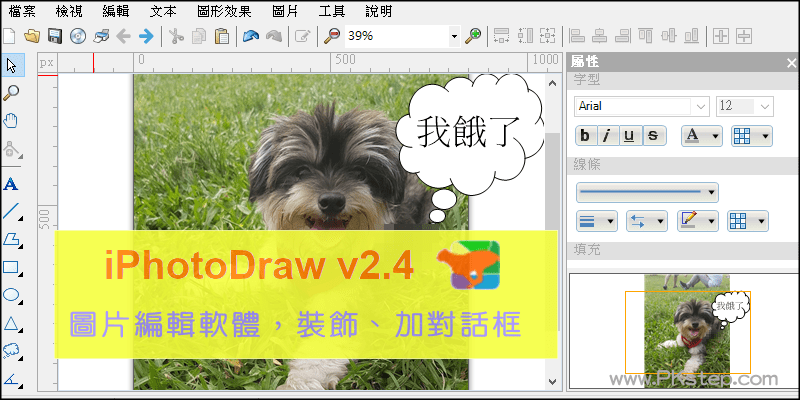Select the arrow pointer tool
800x400 pixels.
tap(11, 65)
